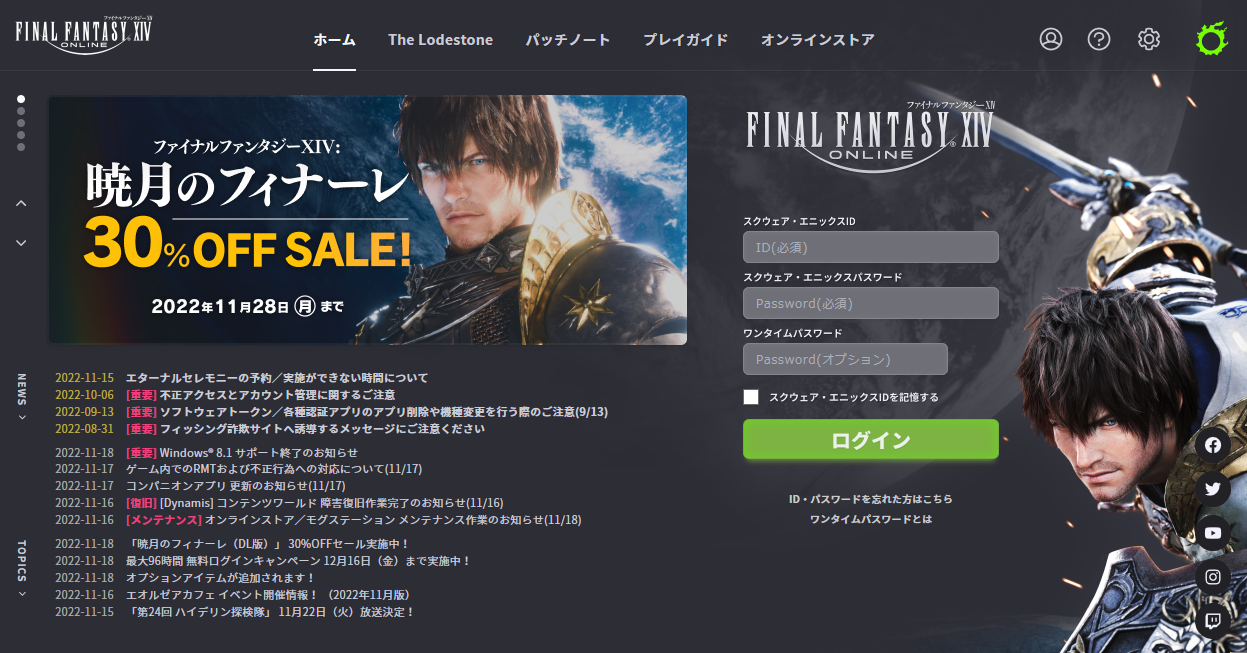Show previous banner with up chevron

pyautogui.click(x=21, y=203)
